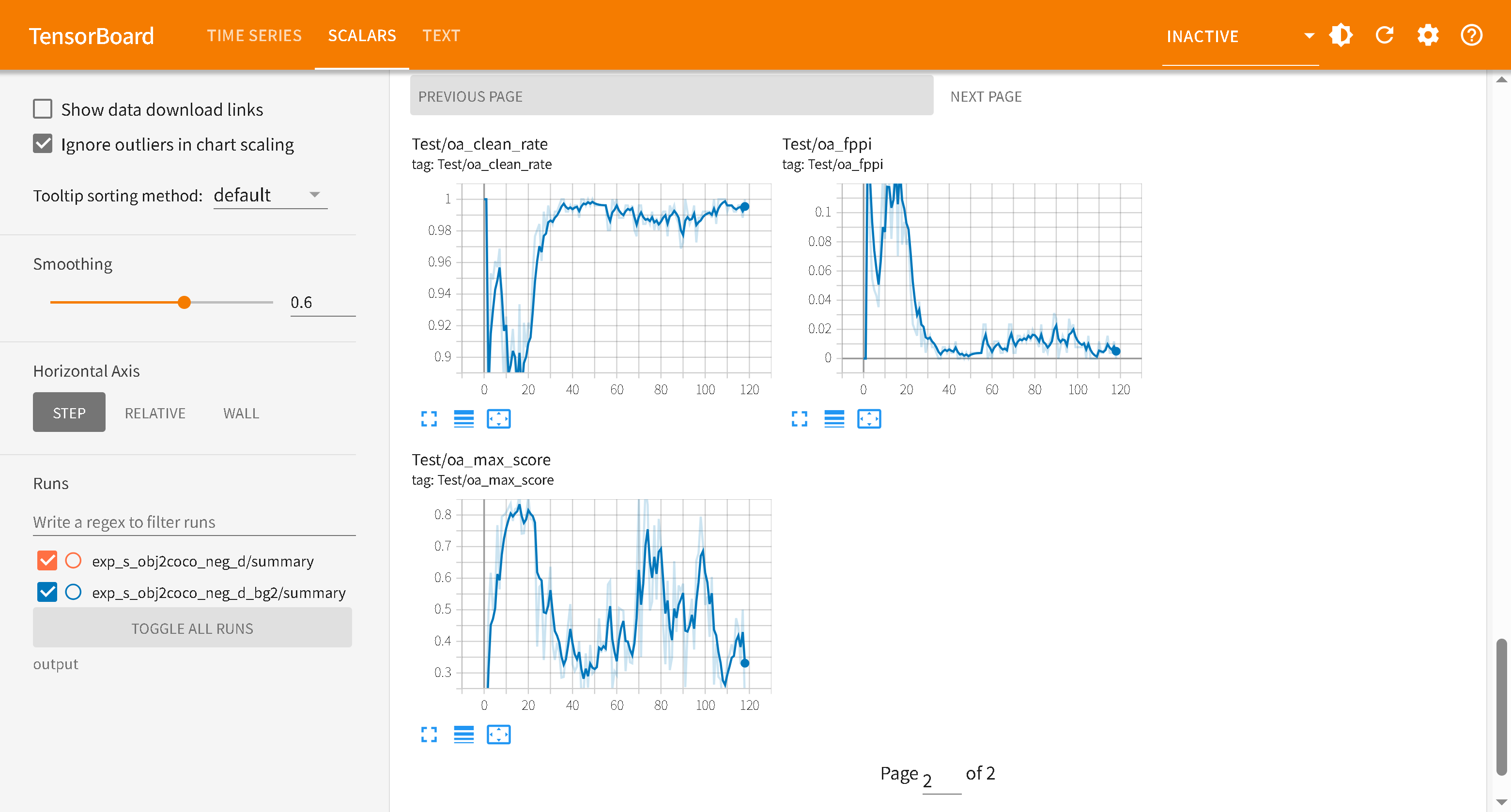Viewport: 1511px width, 812px height.
Task: Click the reload data icon in the header
Action: [x=1384, y=35]
